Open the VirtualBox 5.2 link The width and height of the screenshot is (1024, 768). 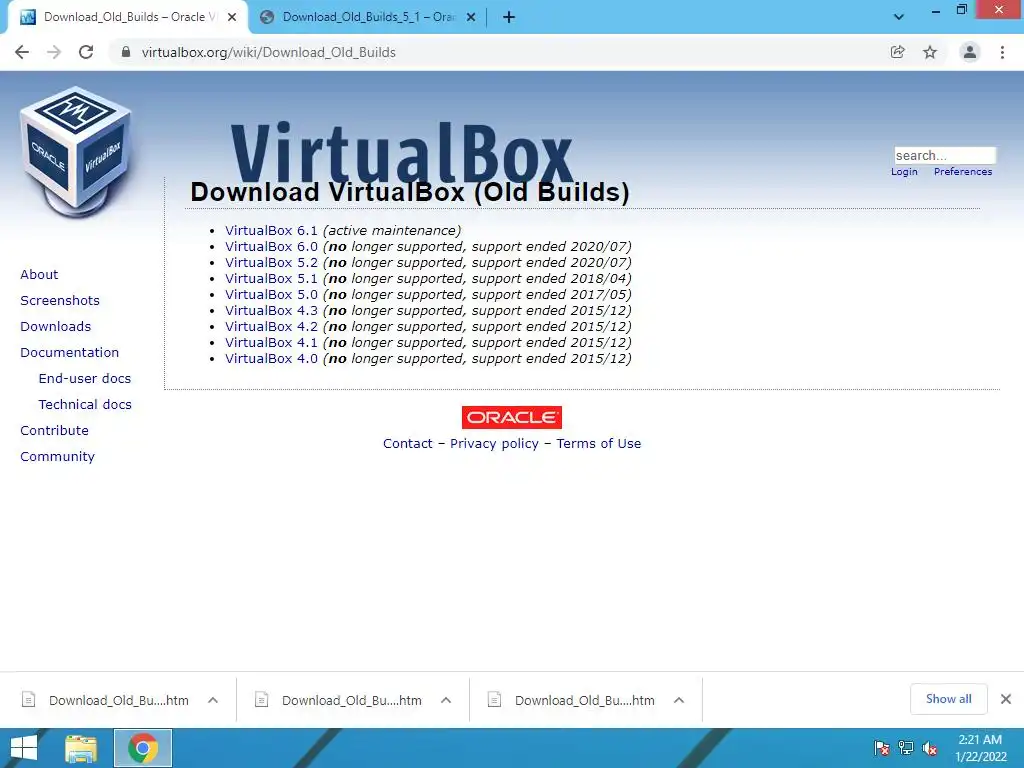271,263
